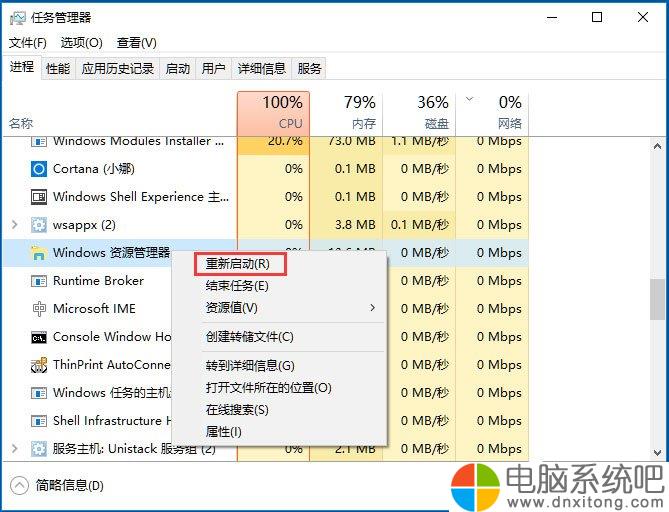The width and height of the screenshot is (669, 512).
Task: Switch to the 服务 tab
Action: [309, 68]
